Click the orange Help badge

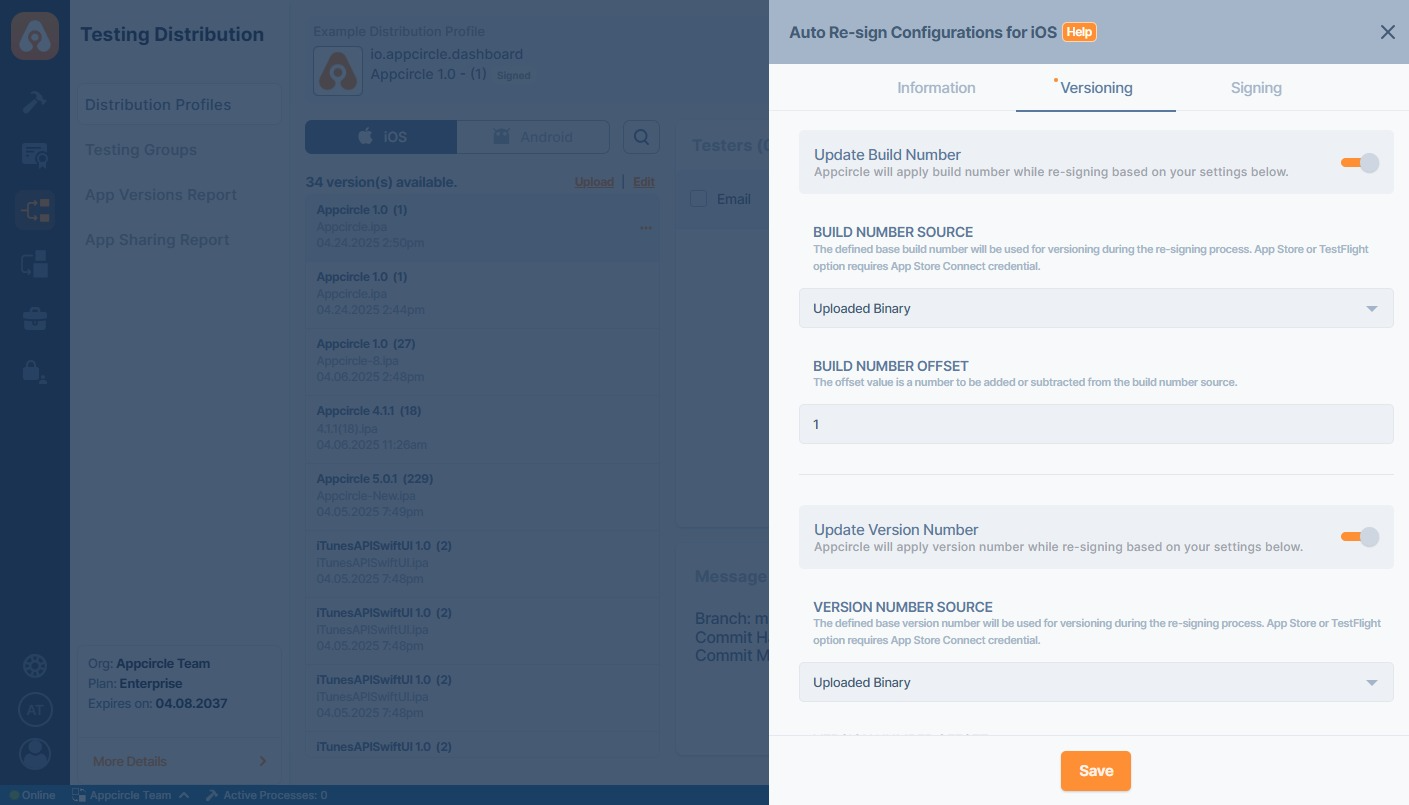[x=1079, y=32]
